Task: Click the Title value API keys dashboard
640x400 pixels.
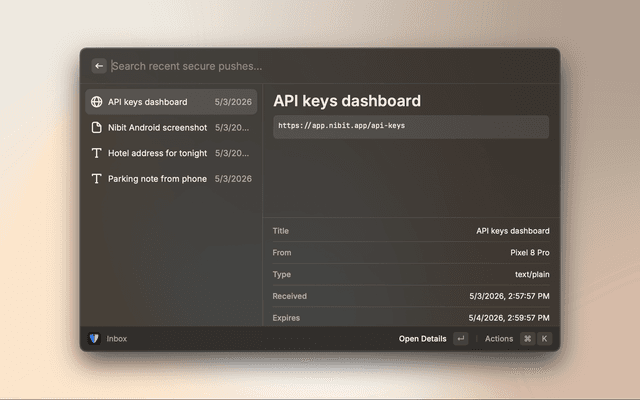Action: [513, 231]
